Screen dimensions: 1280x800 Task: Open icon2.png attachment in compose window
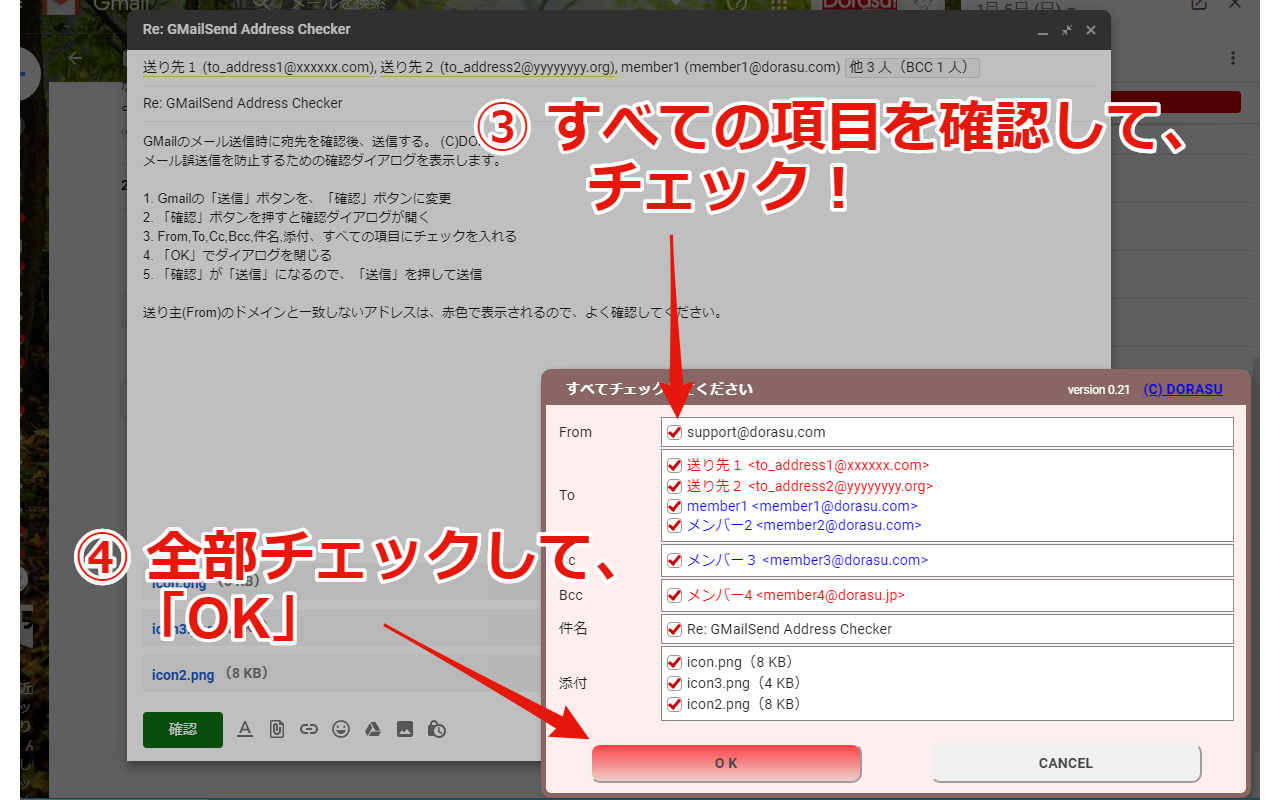point(183,674)
